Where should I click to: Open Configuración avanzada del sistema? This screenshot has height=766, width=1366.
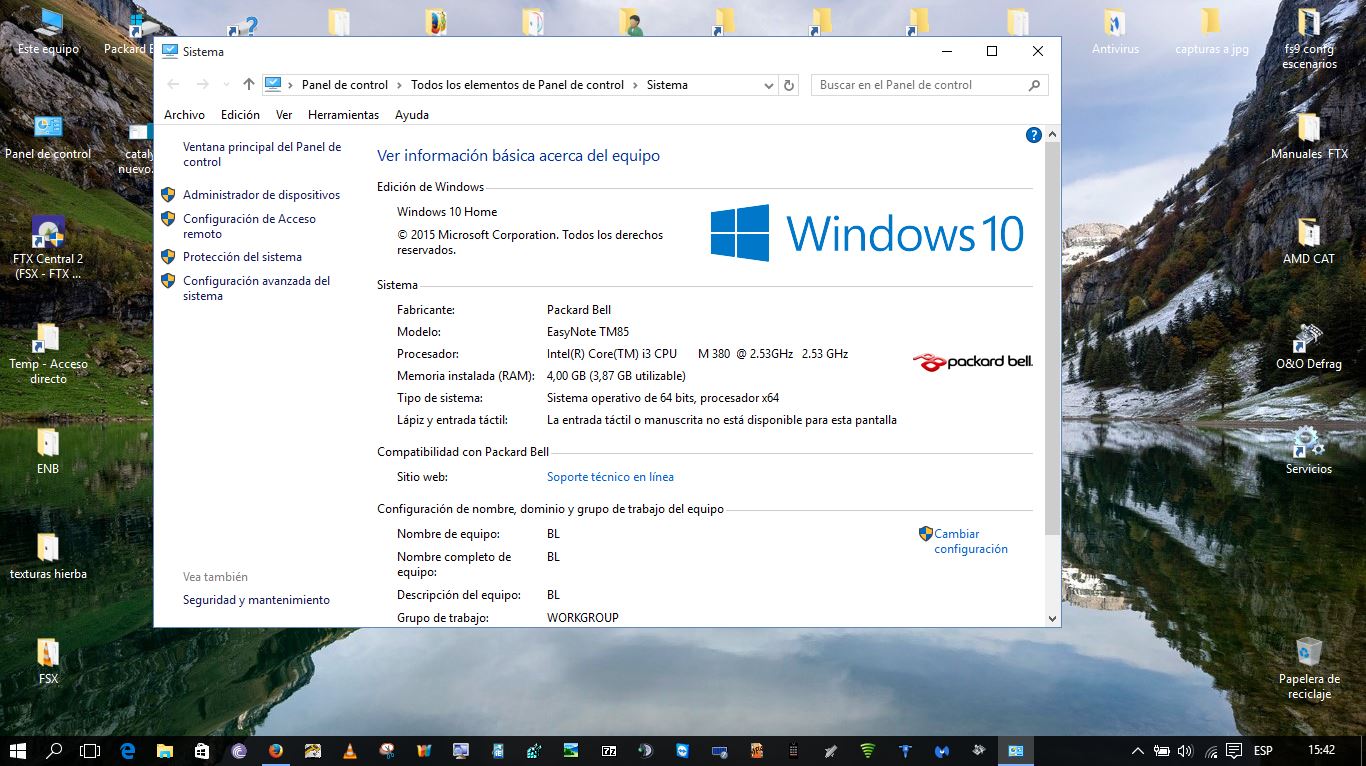click(x=256, y=288)
